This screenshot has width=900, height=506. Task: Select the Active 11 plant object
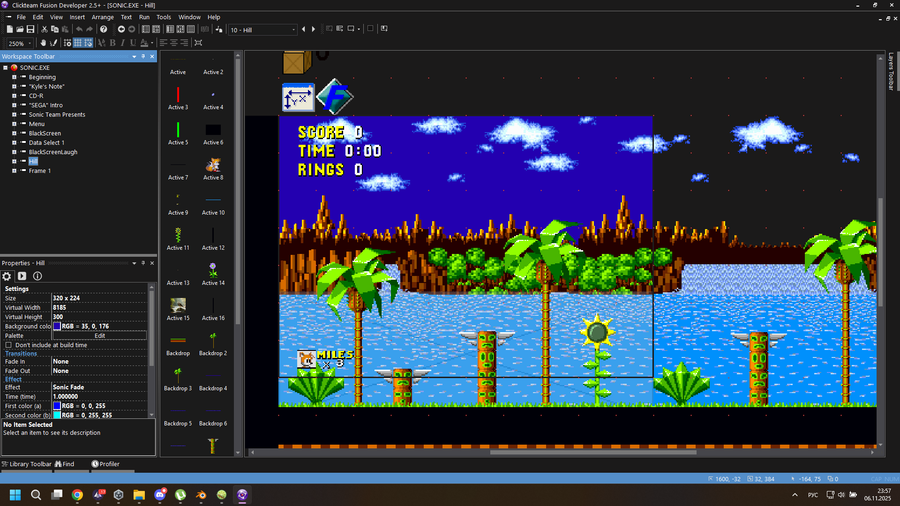point(178,235)
